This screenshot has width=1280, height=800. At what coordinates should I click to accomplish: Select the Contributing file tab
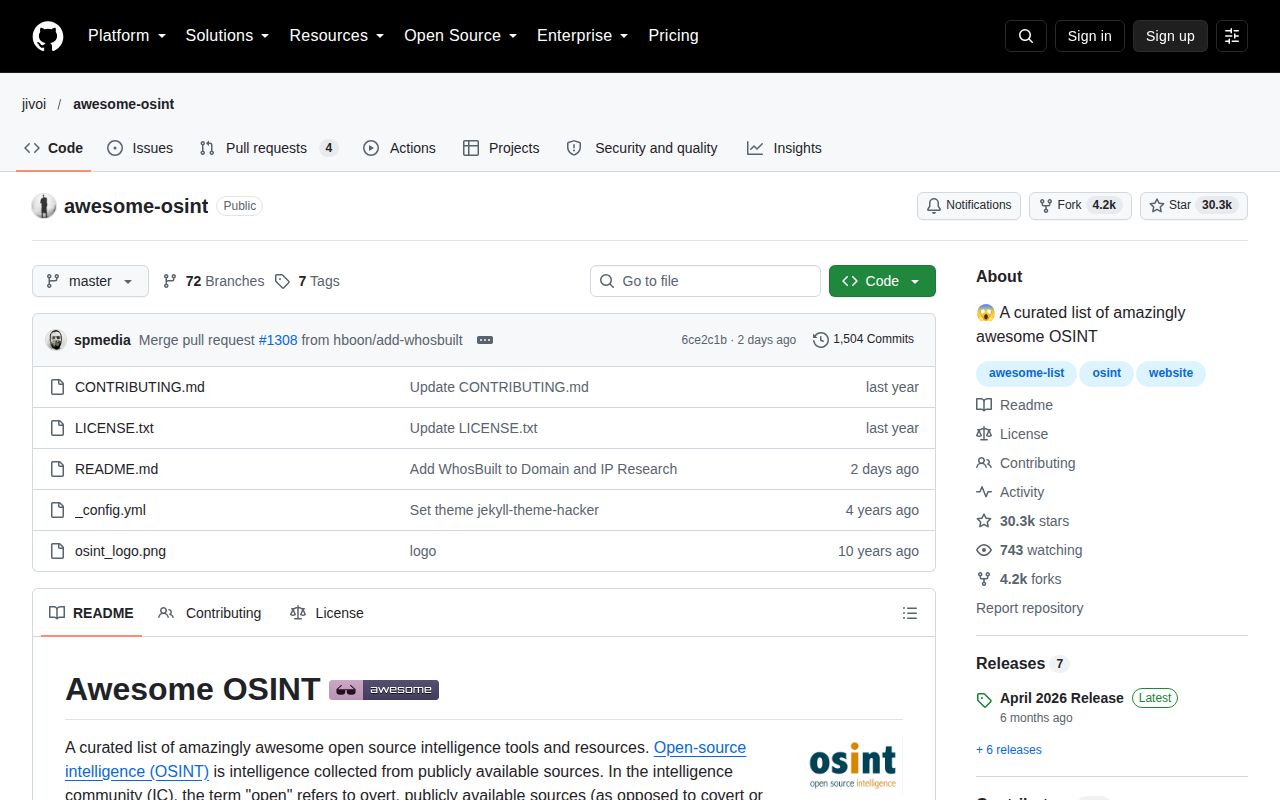[210, 613]
